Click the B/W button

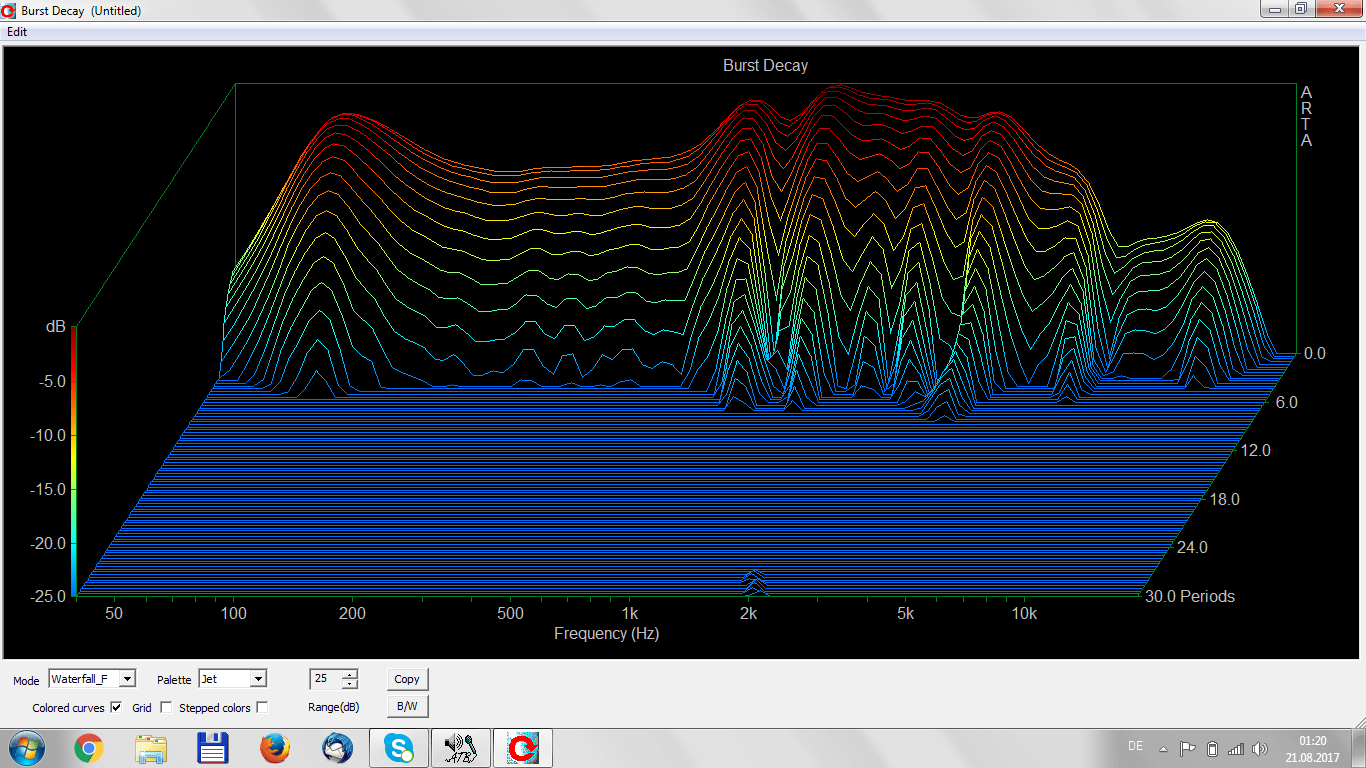[407, 706]
